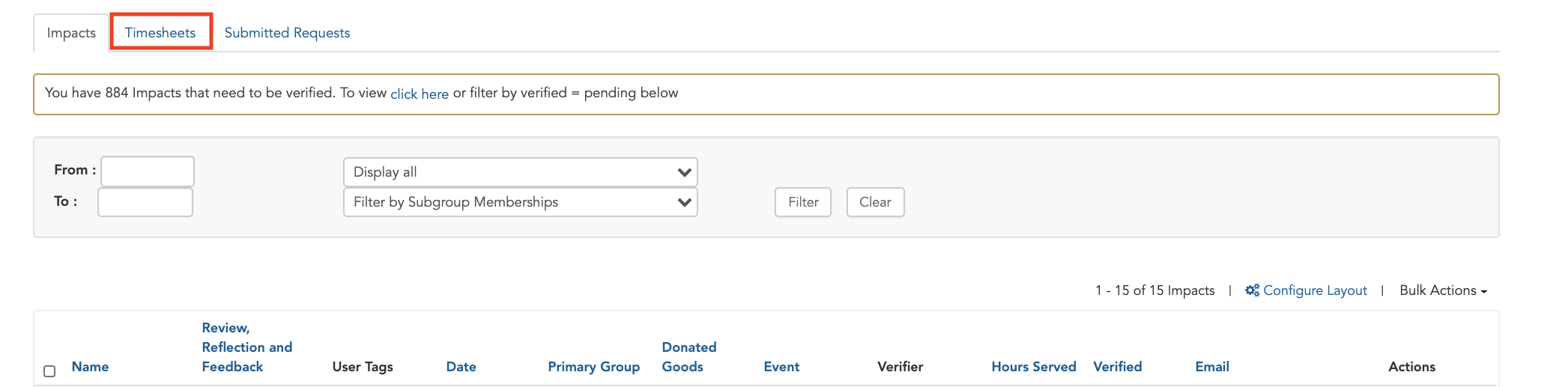Screen dimensions: 1568x387
Task: Sort by Primary Group column
Action: click(x=594, y=367)
